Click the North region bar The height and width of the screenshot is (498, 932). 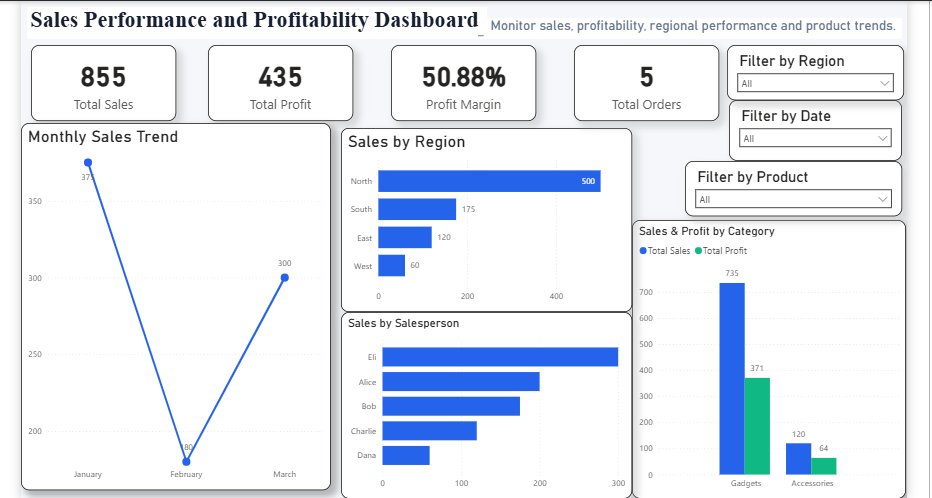[x=489, y=181]
